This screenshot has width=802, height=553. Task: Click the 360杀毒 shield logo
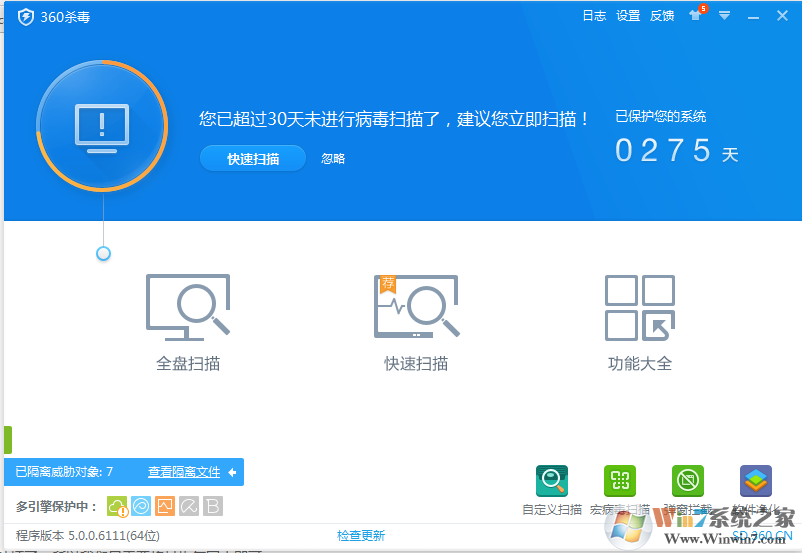26,17
